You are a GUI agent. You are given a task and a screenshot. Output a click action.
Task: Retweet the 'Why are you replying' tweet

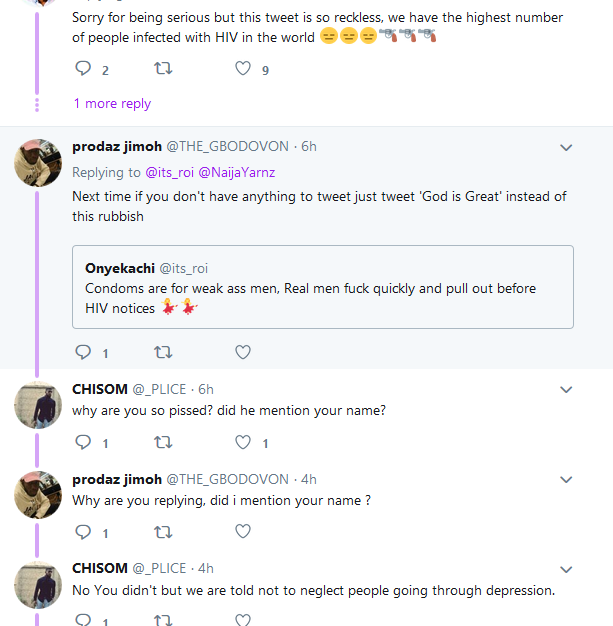tap(163, 532)
